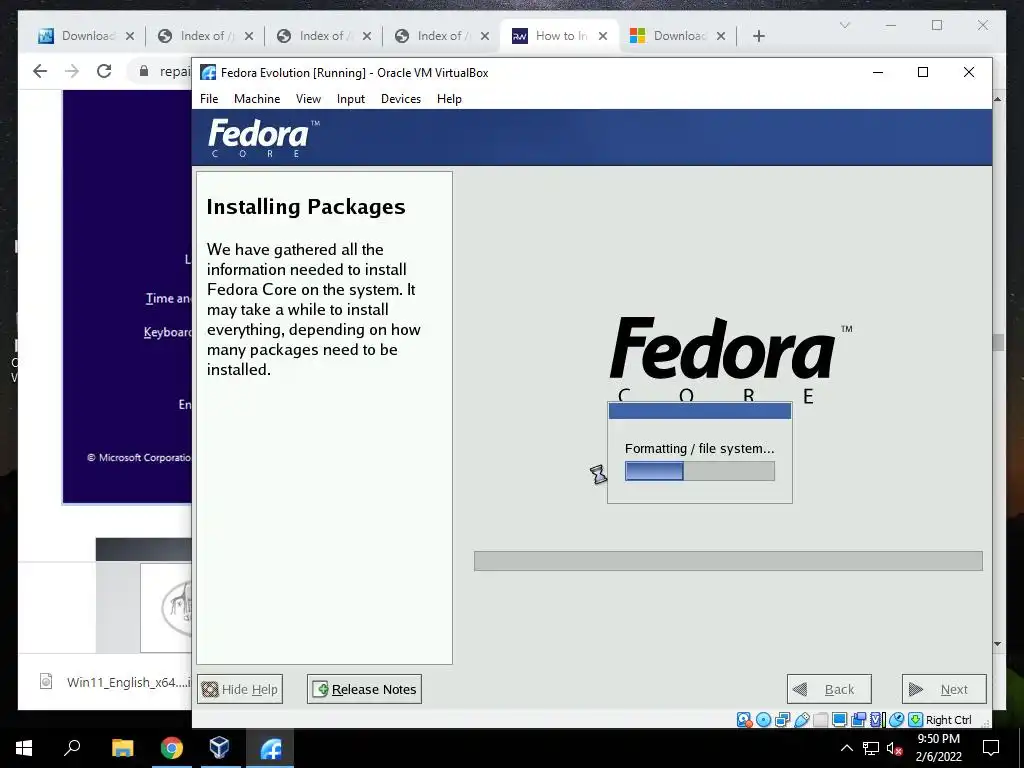This screenshot has height=768, width=1024.
Task: Open a new Chrome tab with plus button
Action: pos(758,36)
